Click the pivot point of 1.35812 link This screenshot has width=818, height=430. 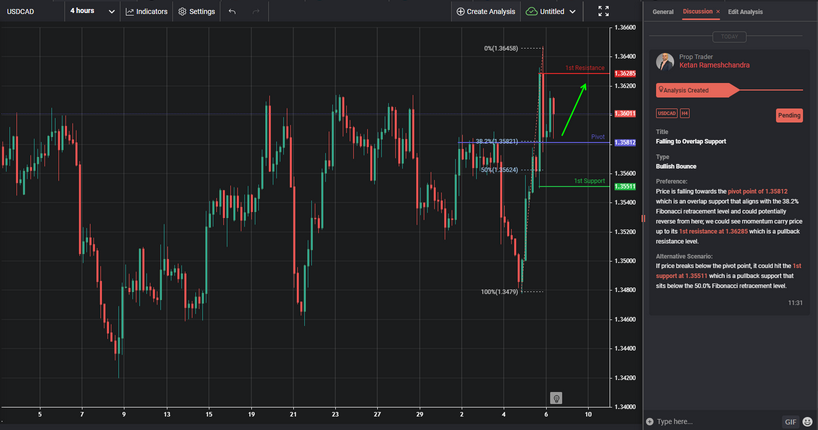pyautogui.click(x=757, y=192)
